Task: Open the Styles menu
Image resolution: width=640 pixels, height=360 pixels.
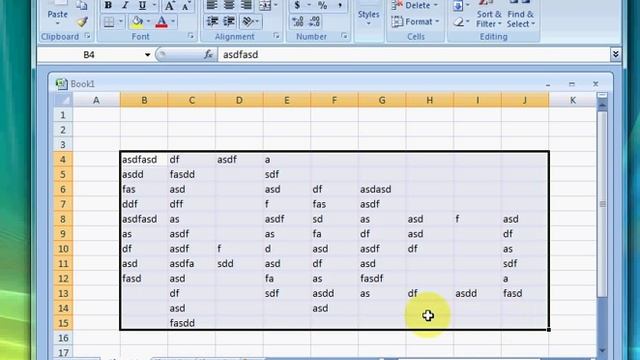Action: [x=369, y=16]
